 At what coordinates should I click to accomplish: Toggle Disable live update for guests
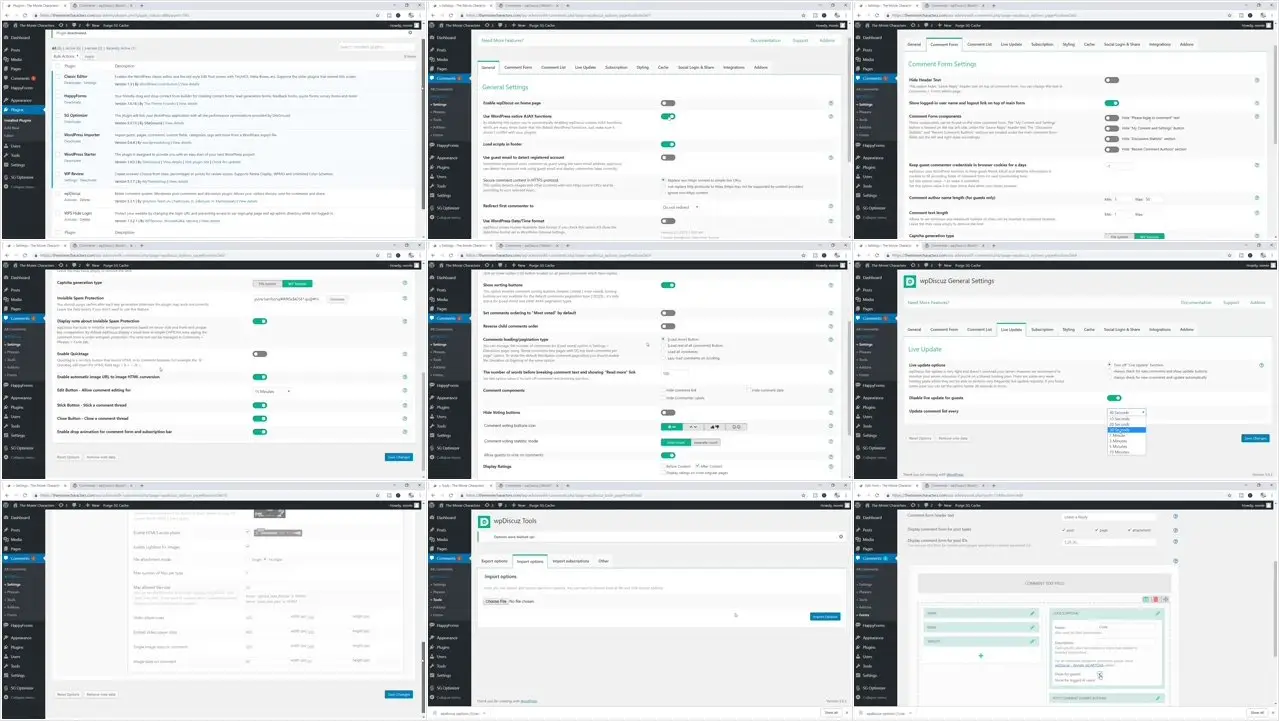click(1114, 398)
